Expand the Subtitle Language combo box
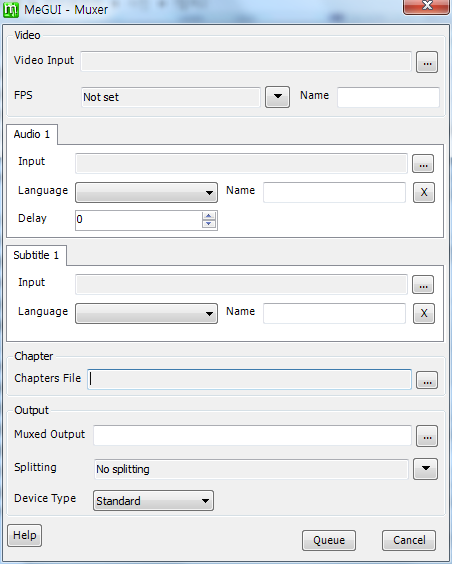The width and height of the screenshot is (452, 564). tap(146, 314)
